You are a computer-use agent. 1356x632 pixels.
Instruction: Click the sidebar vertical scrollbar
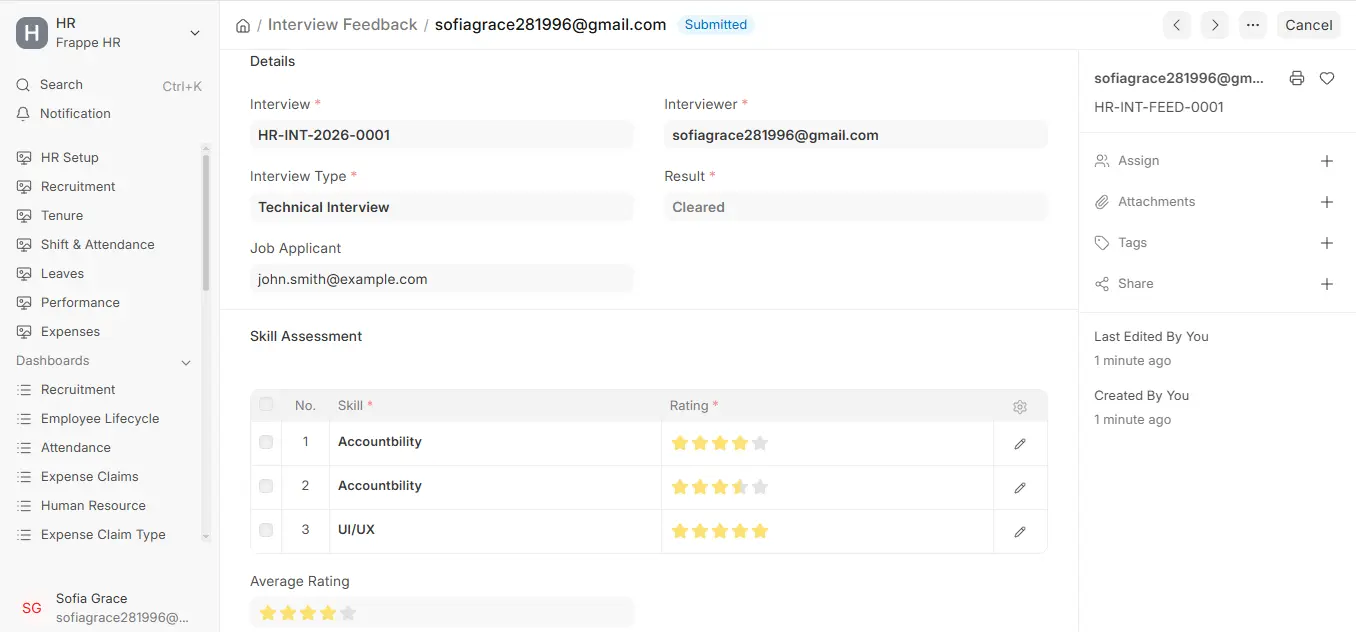[206, 222]
